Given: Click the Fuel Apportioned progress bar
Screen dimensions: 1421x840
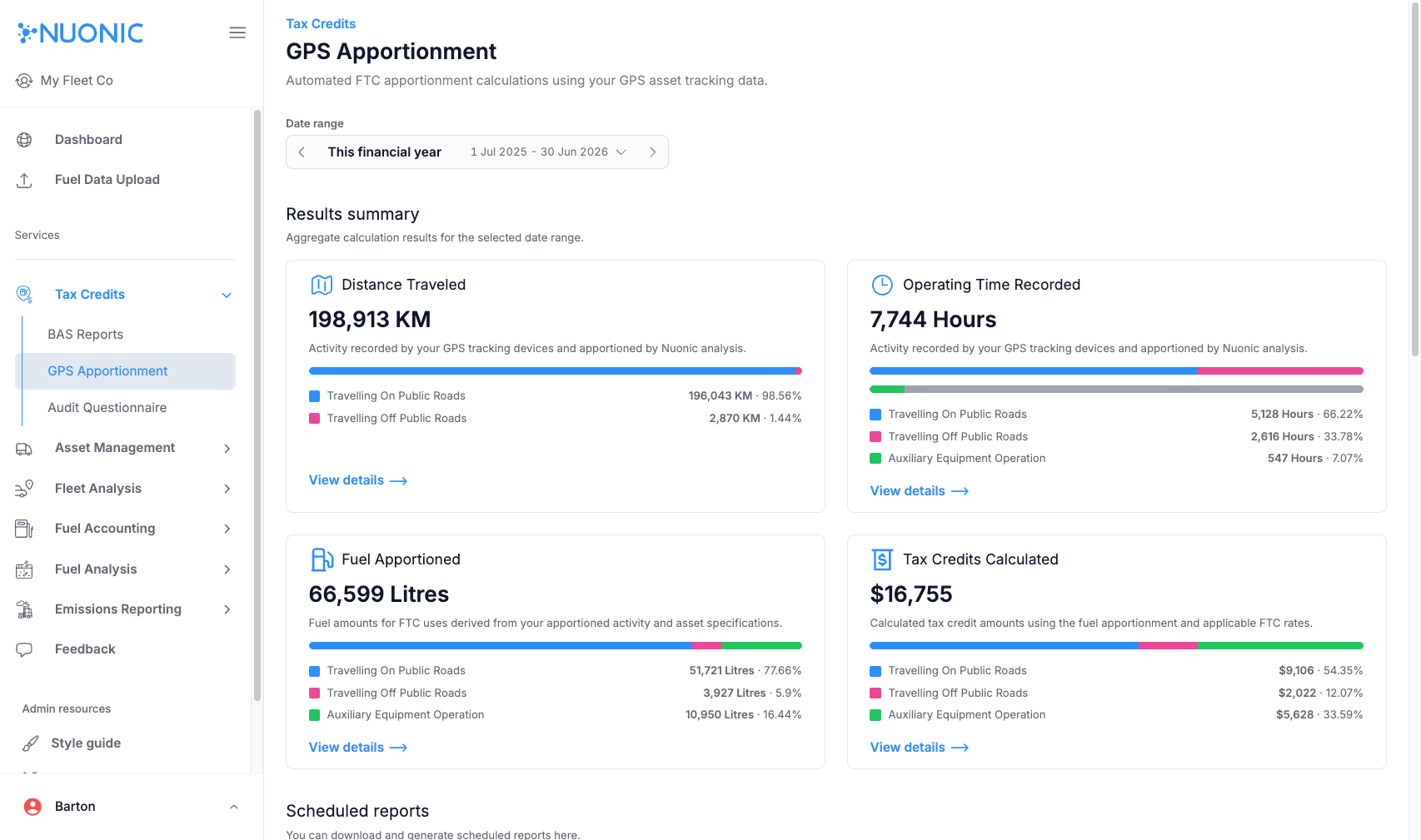Looking at the screenshot, I should [555, 645].
